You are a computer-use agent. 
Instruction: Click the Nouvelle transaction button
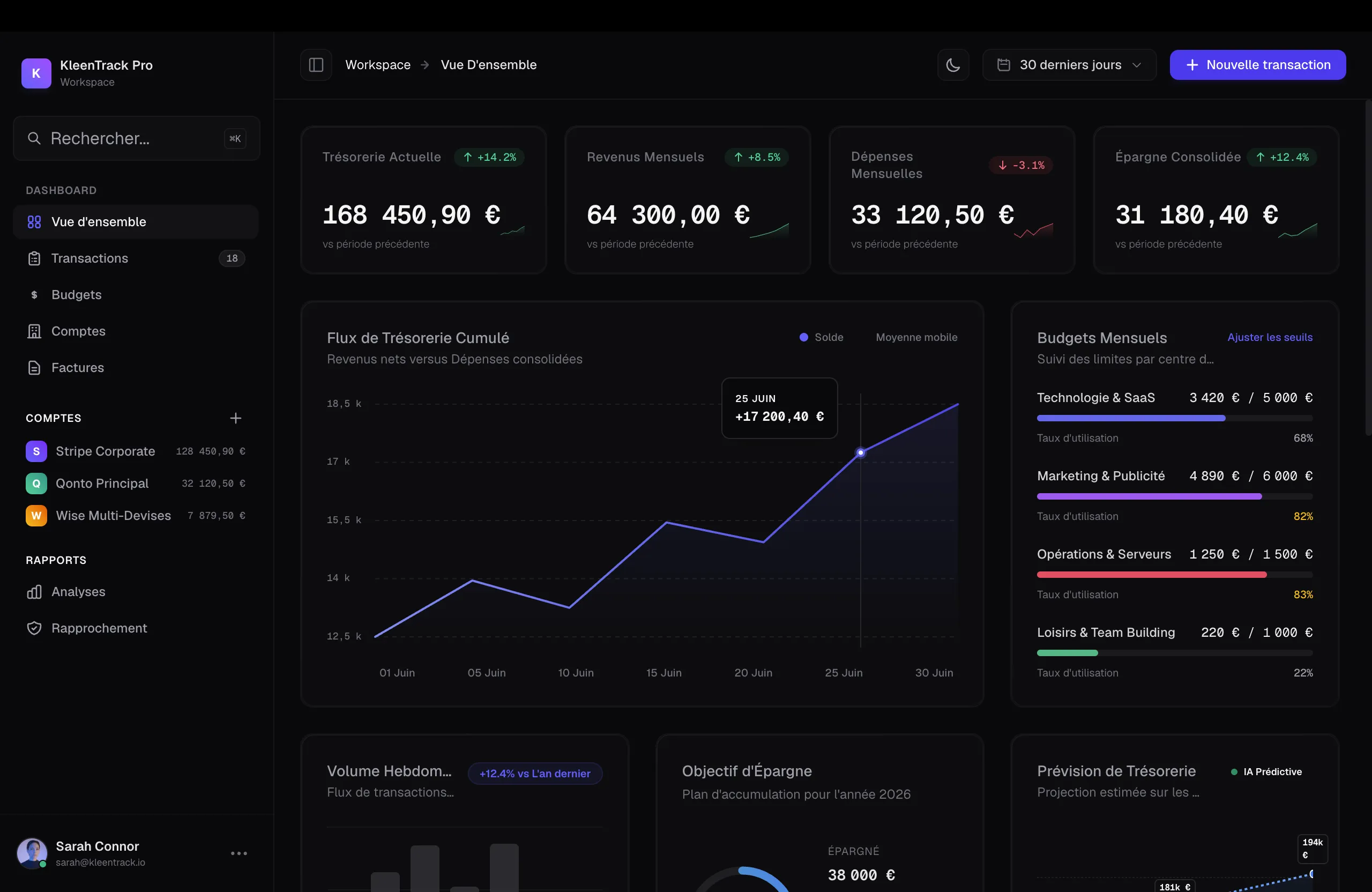pos(1257,64)
